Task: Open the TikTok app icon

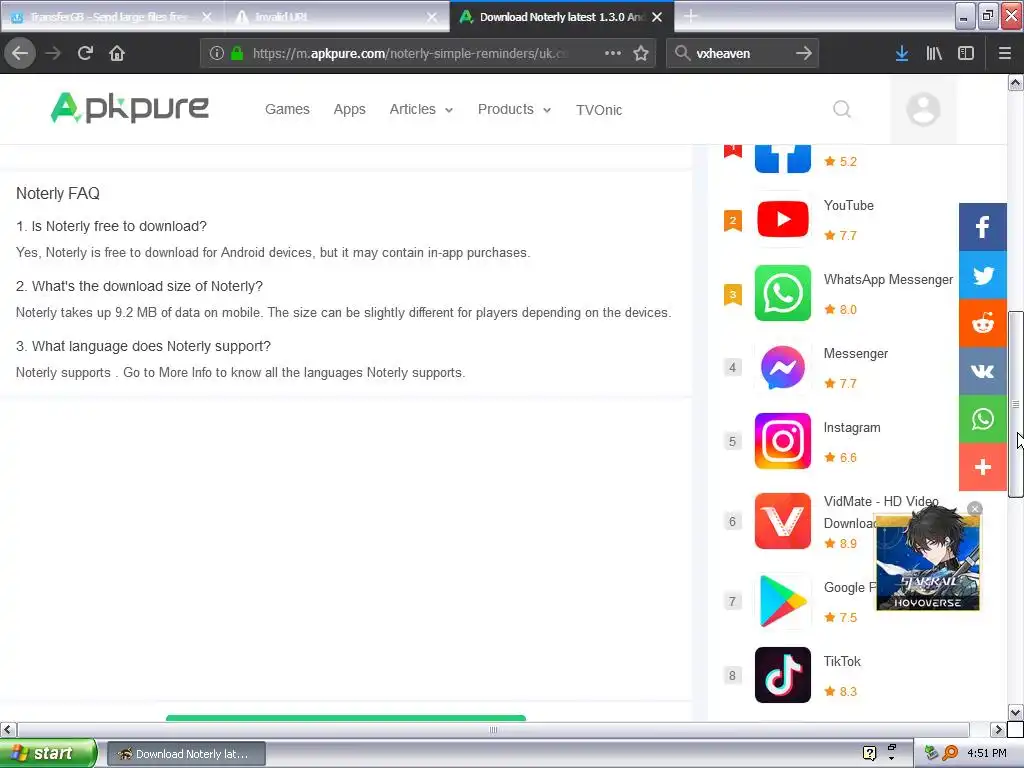Action: point(782,675)
